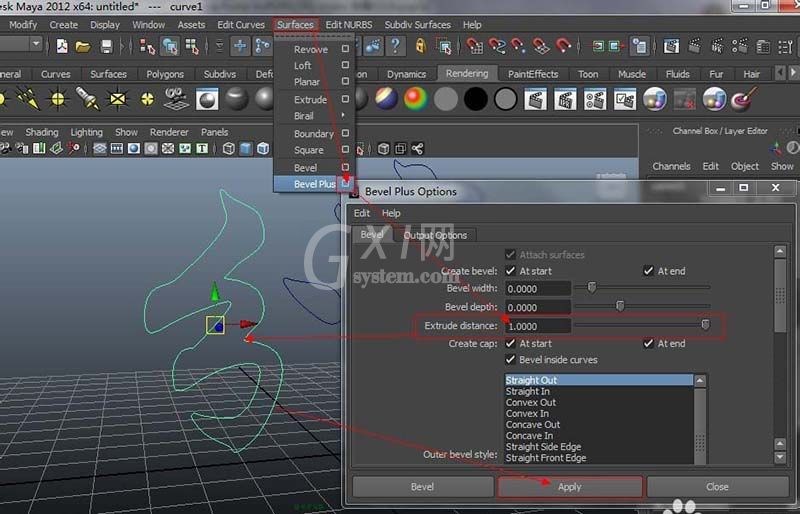This screenshot has height=514, width=800.
Task: Create a directional light from the shelf
Action: click(x=28, y=98)
